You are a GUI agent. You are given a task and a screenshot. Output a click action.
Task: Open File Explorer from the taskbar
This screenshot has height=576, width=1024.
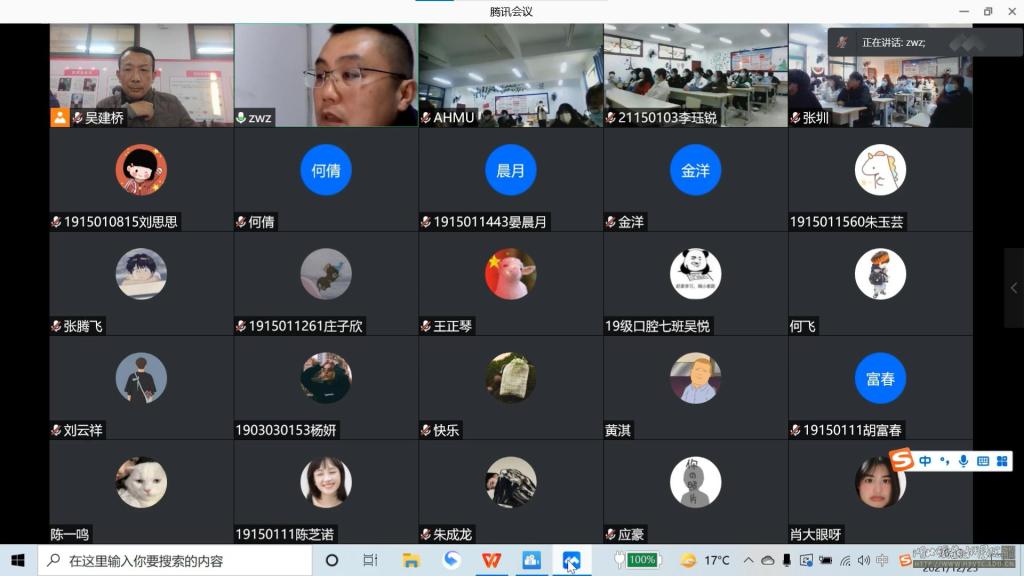tap(411, 560)
